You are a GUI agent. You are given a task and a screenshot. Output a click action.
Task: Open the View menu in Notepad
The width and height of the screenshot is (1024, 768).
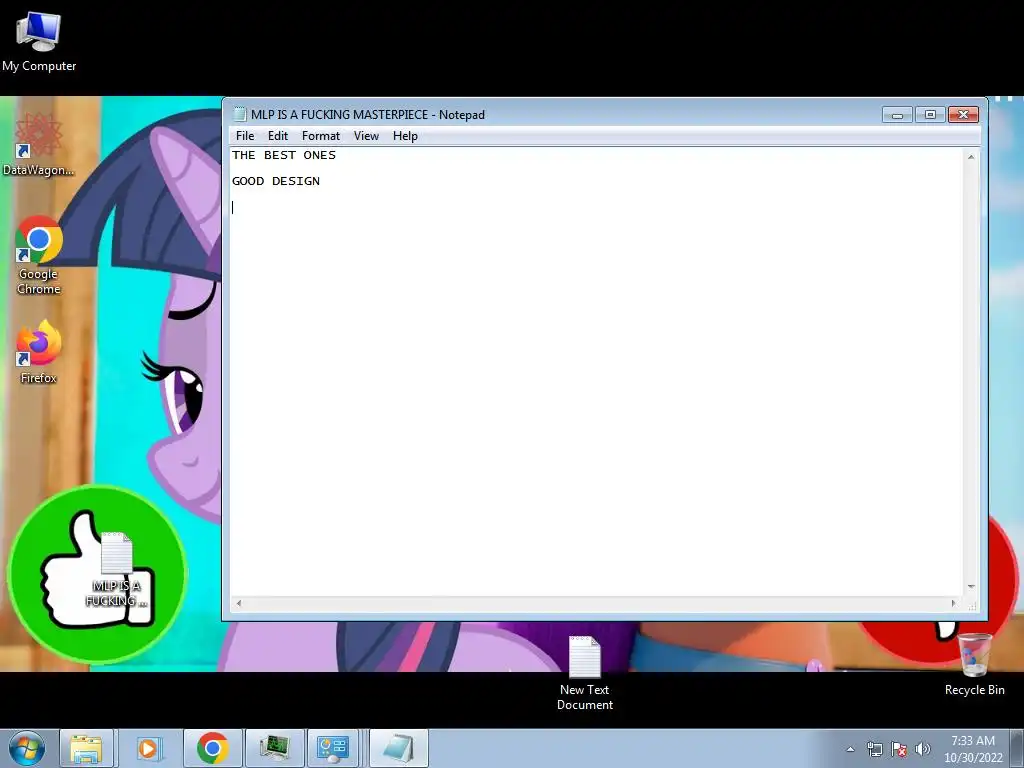[x=366, y=136]
